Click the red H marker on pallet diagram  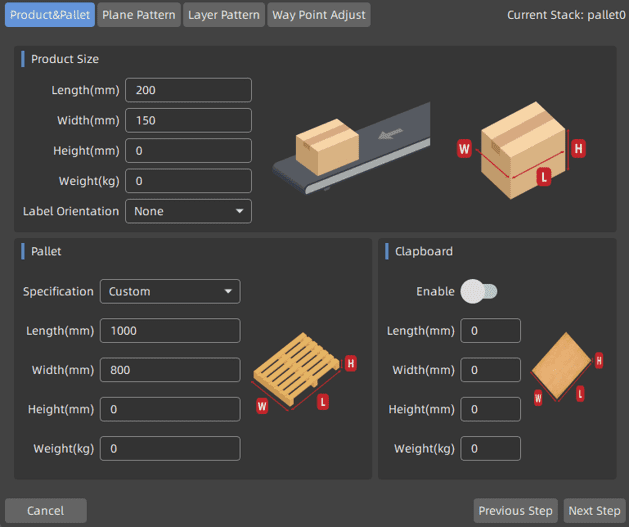click(x=351, y=363)
